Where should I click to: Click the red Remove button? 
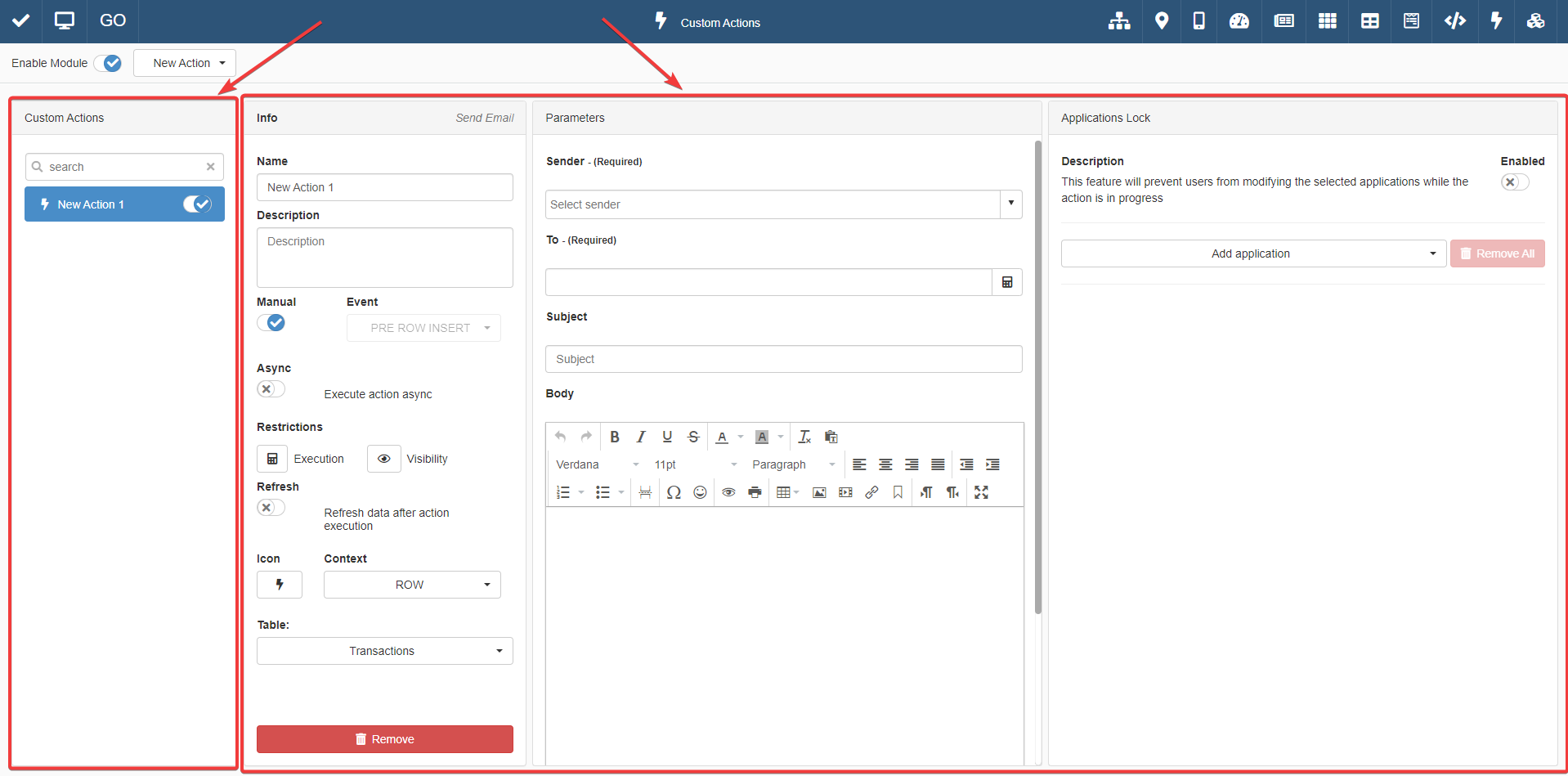click(384, 739)
